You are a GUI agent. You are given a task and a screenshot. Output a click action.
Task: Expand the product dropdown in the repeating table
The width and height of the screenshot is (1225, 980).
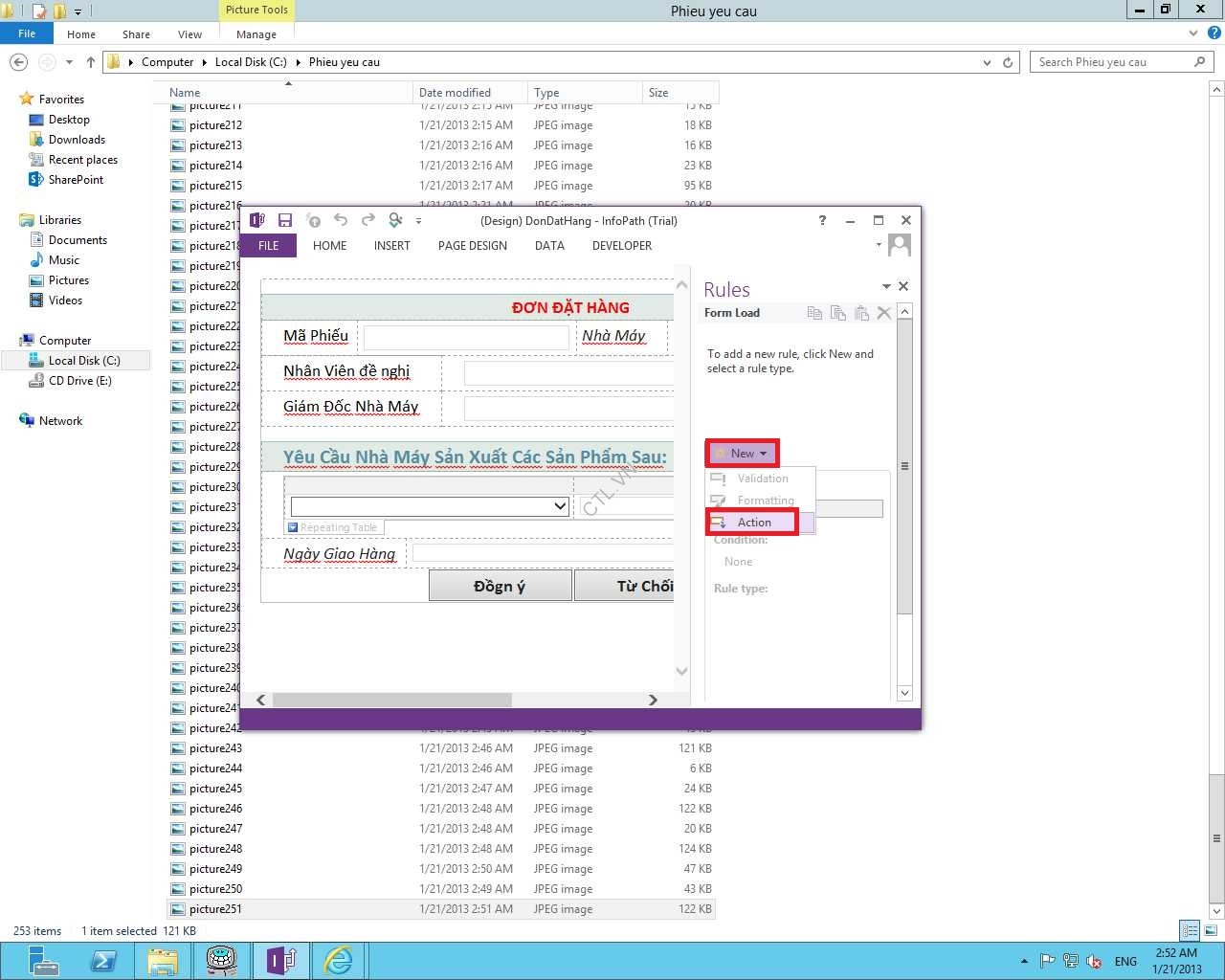tap(560, 506)
